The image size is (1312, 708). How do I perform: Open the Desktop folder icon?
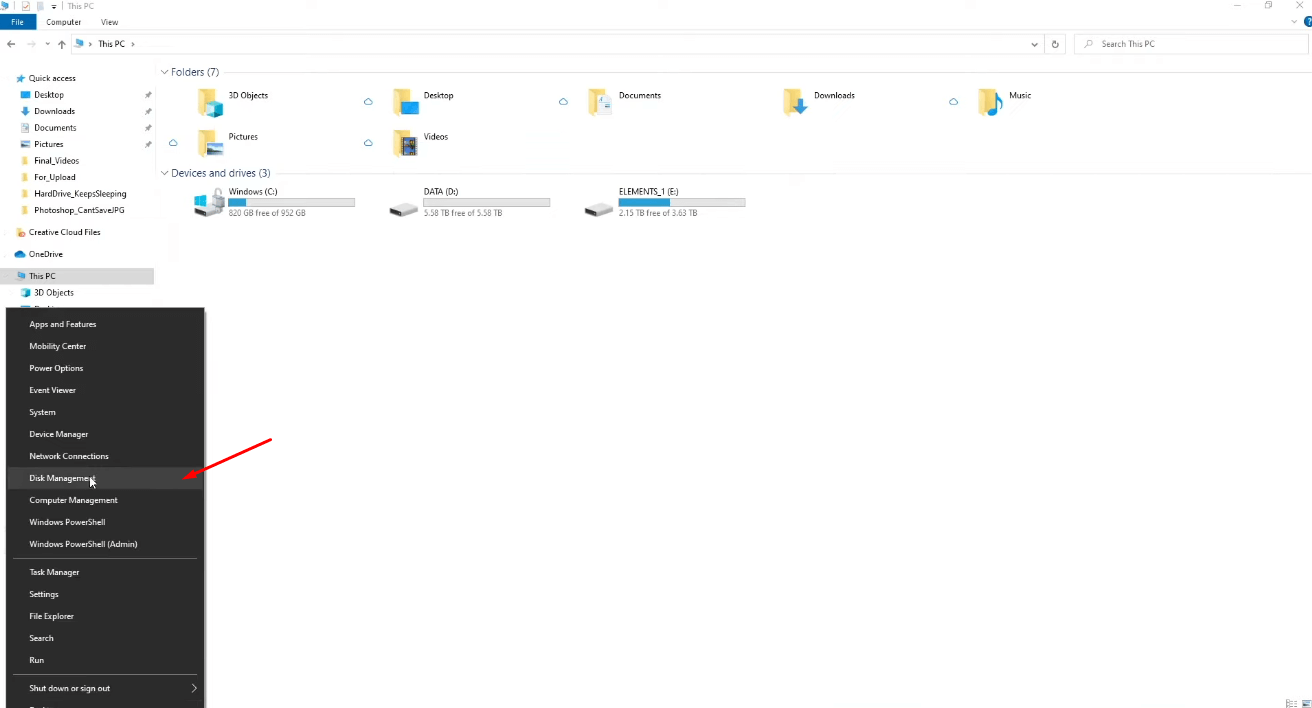pos(405,102)
